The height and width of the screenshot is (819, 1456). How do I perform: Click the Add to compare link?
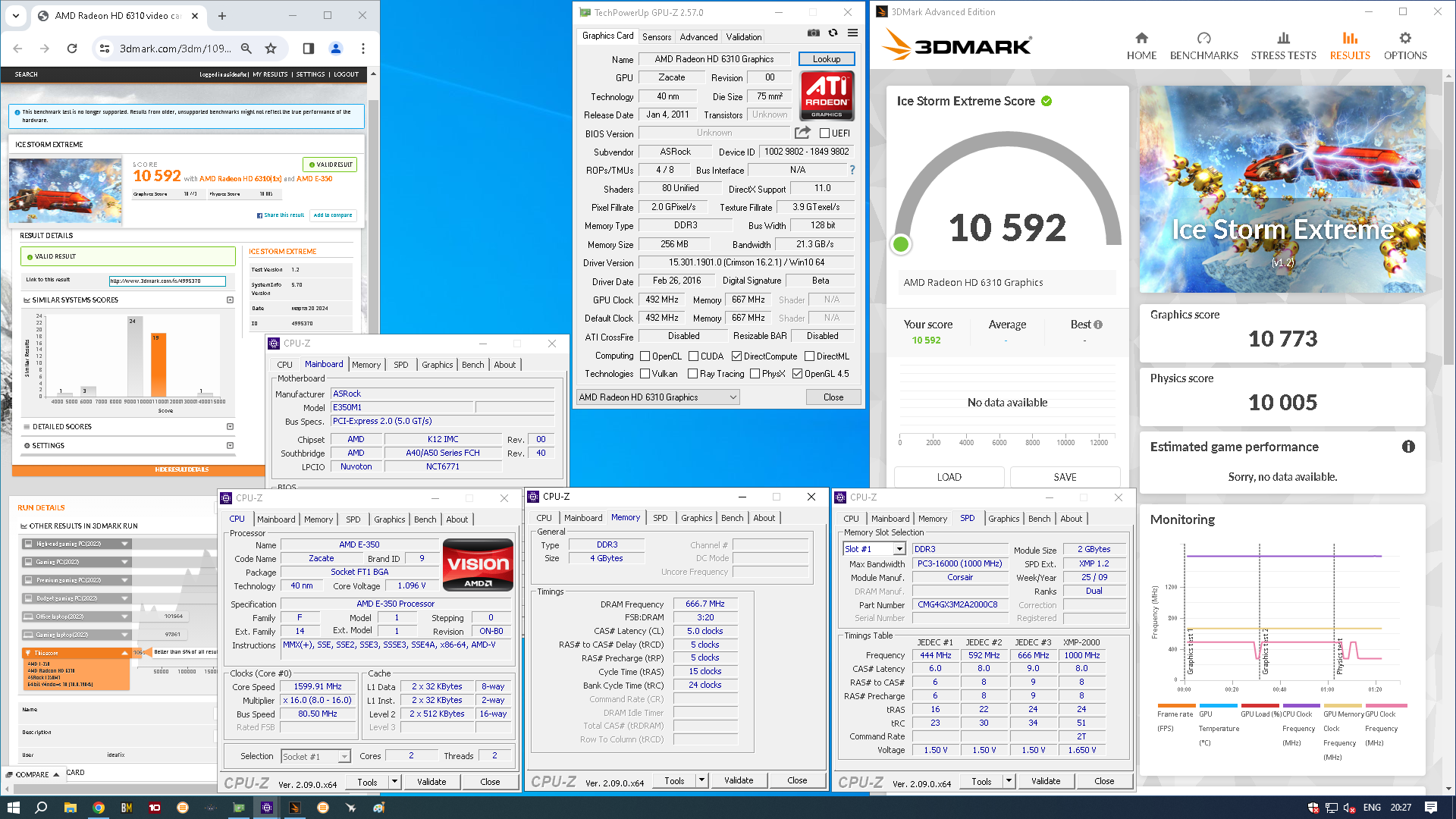(333, 215)
